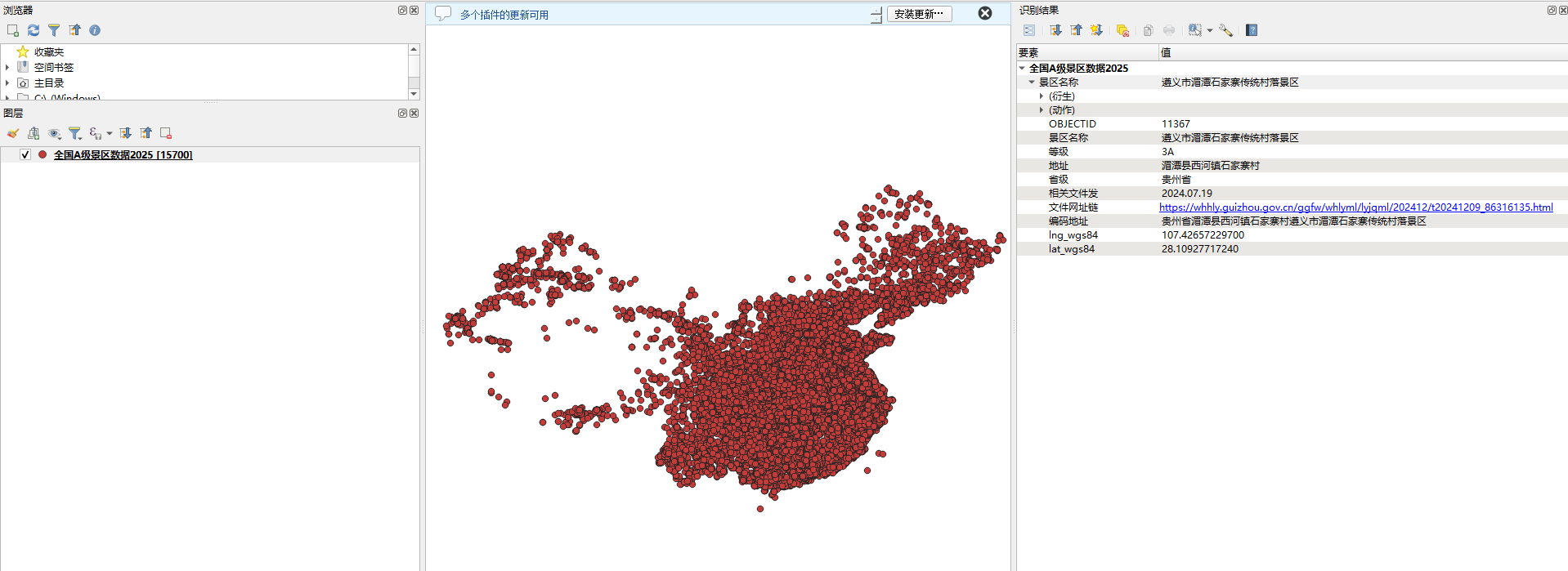The width and height of the screenshot is (1568, 571).
Task: Dismiss the plugin update message bar
Action: click(985, 13)
